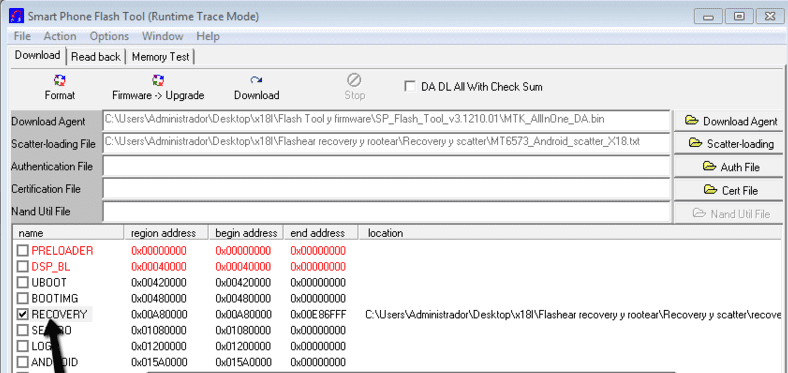Click the Authentication File field
Image resolution: width=788 pixels, height=373 pixels.
(x=386, y=166)
